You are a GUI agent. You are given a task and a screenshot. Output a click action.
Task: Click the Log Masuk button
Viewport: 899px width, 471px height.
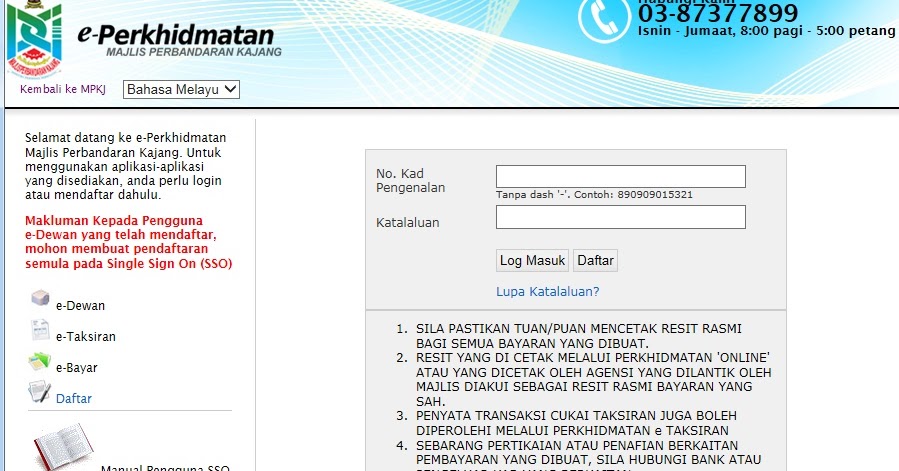[x=532, y=260]
